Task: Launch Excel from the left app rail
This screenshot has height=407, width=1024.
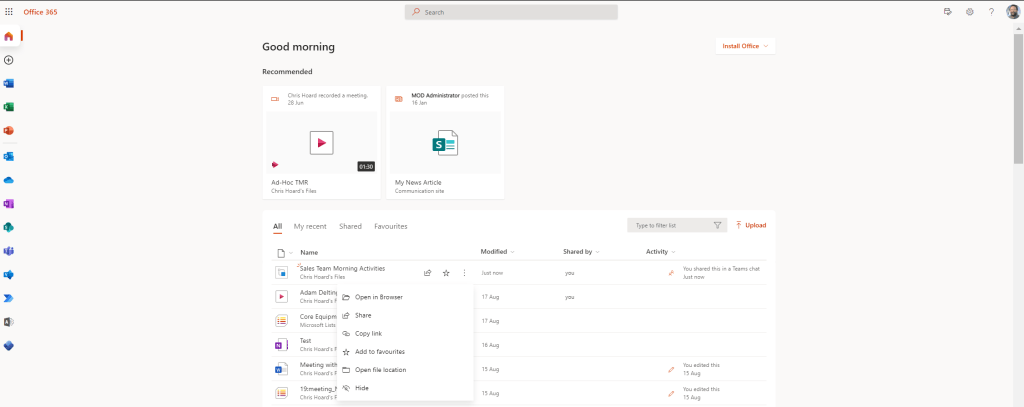Action: coord(9,107)
